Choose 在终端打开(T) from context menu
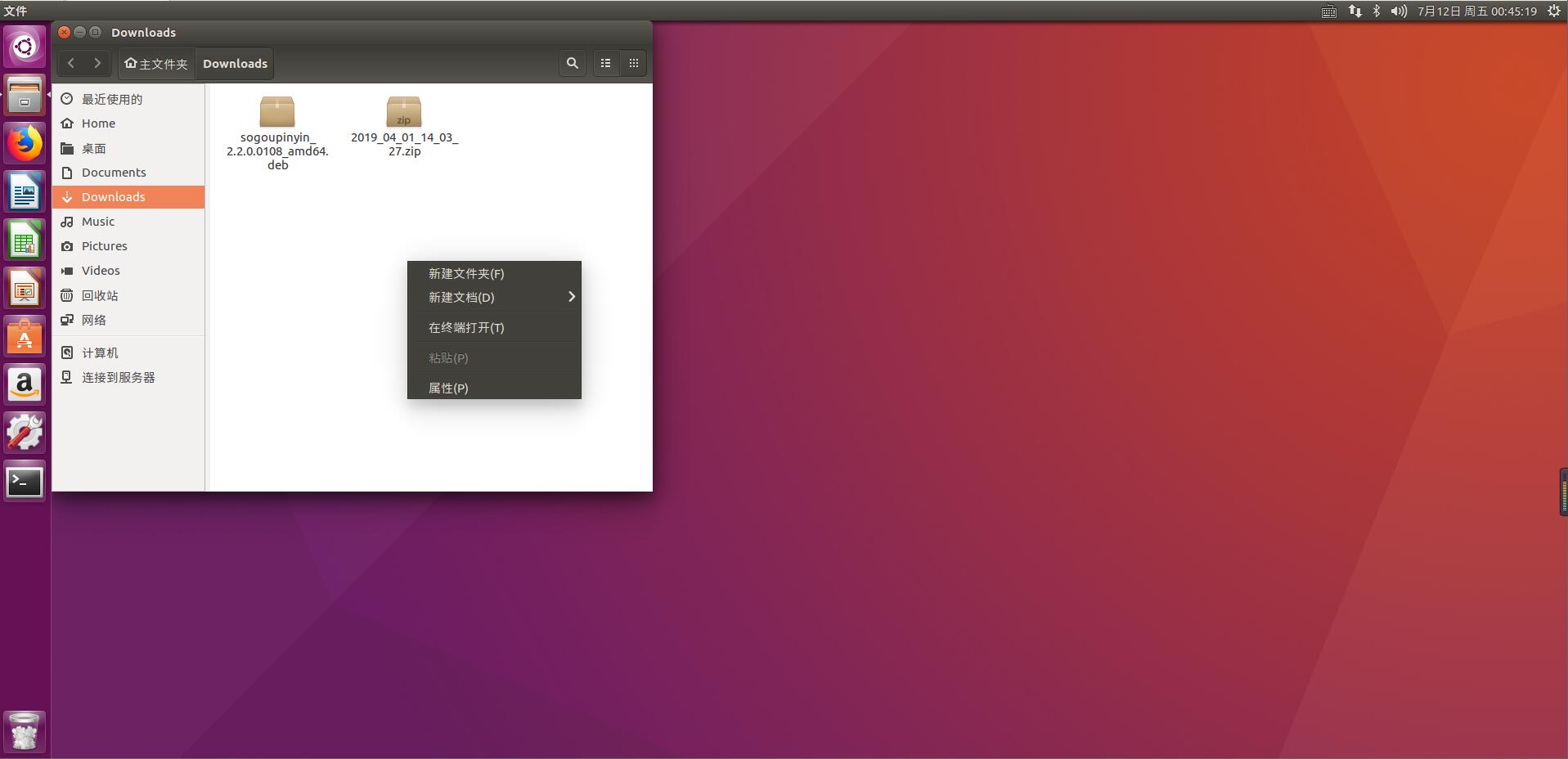 (x=494, y=327)
